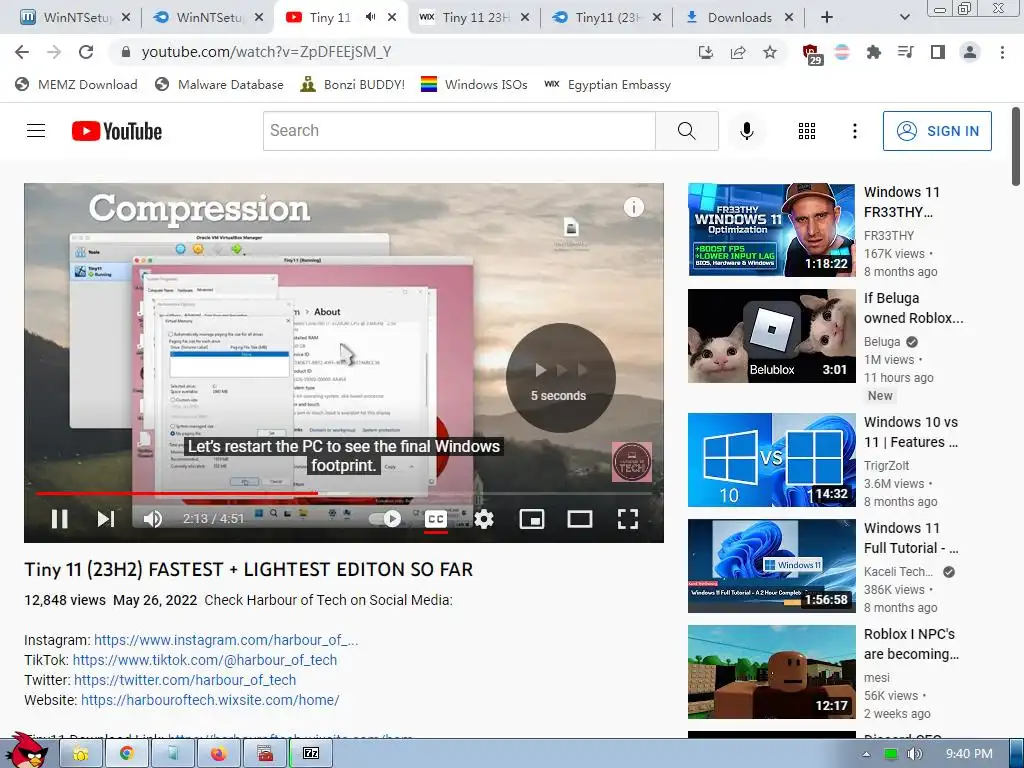
Task: Switch to the Downloads tab
Action: pos(739,17)
